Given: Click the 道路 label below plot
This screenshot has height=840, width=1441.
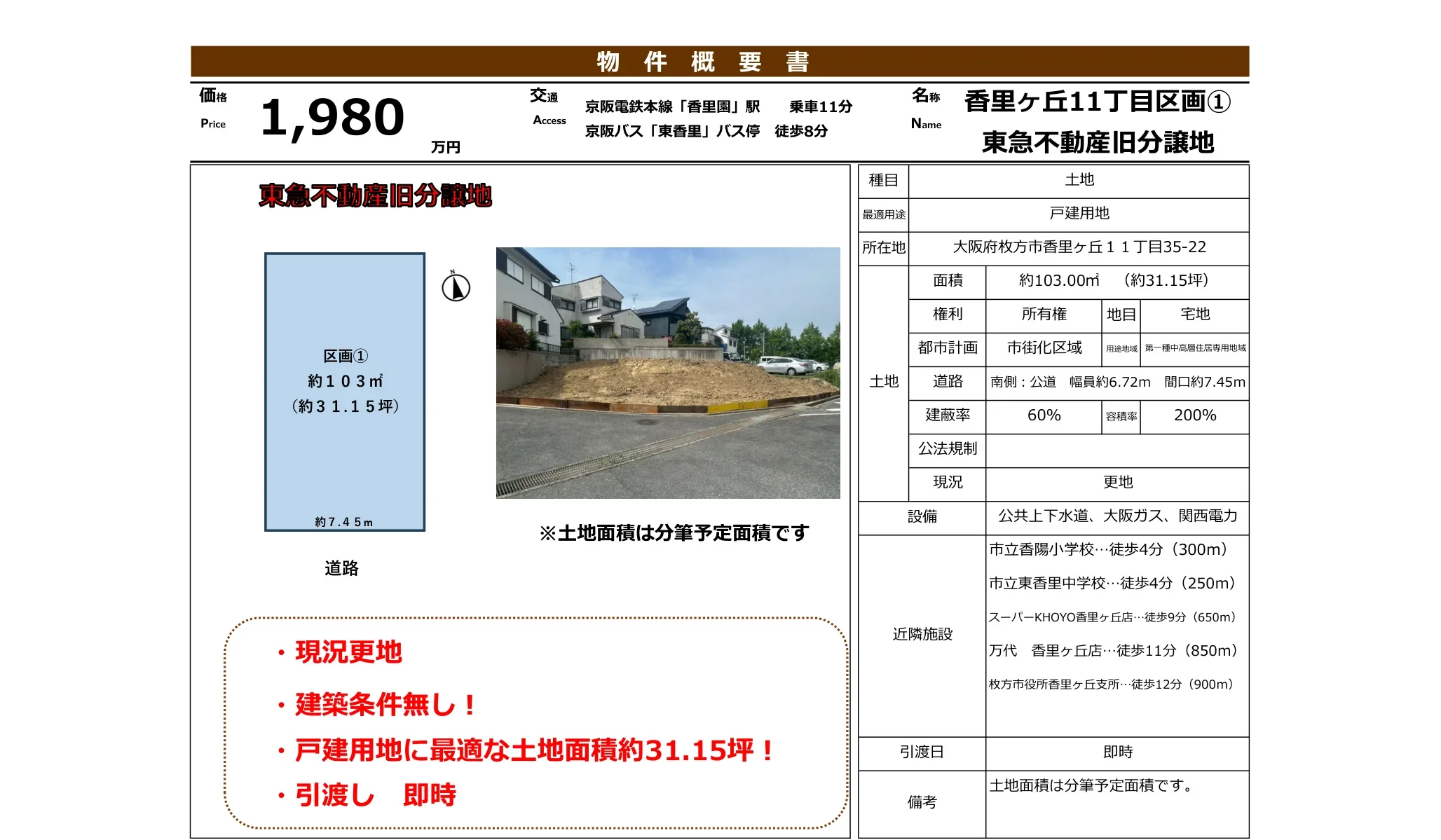Looking at the screenshot, I should (x=341, y=568).
